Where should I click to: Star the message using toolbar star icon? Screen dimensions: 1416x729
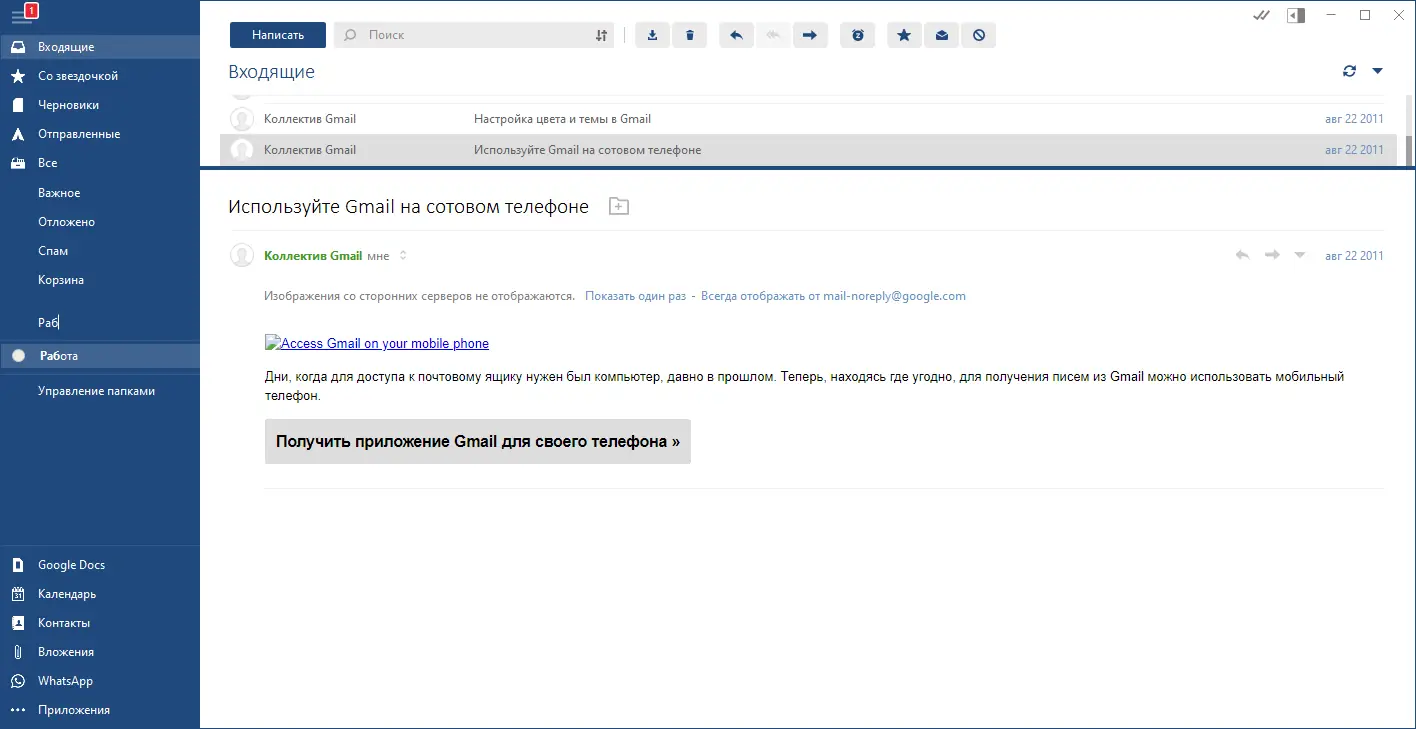point(904,35)
